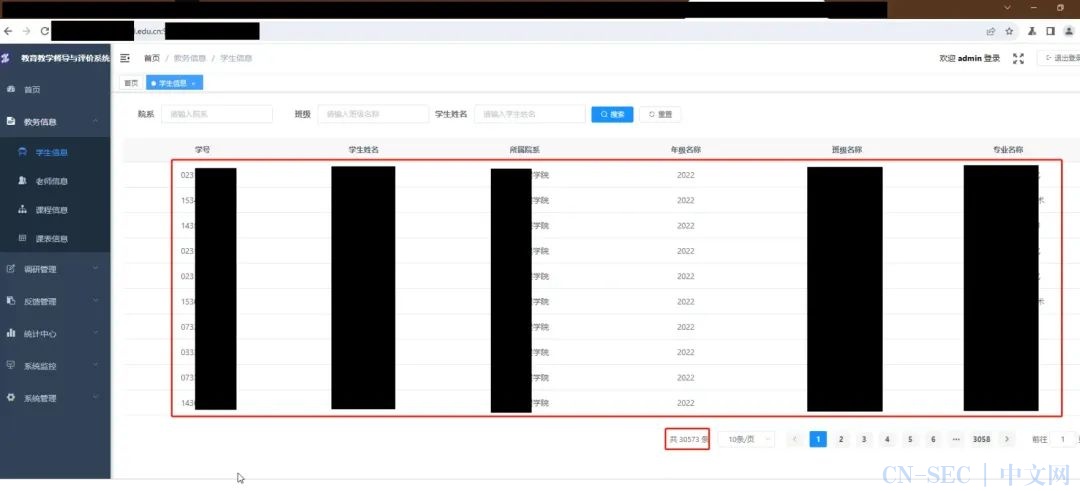Collapse the 教务信息 sidebar menu

coord(55,121)
